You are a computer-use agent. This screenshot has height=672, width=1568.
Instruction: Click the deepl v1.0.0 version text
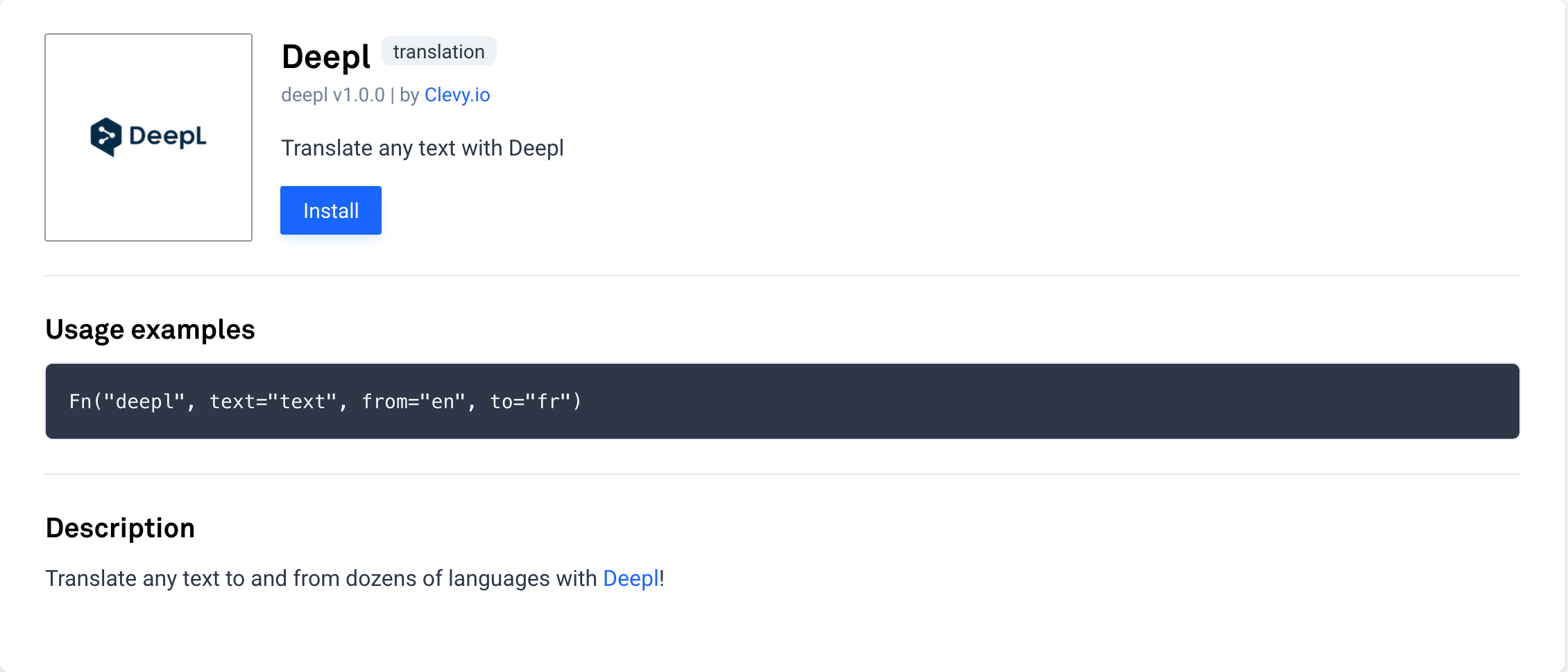(333, 94)
